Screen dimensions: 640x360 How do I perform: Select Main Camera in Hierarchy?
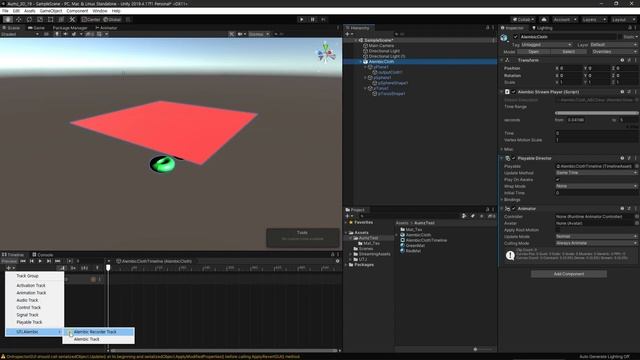tap(381, 46)
